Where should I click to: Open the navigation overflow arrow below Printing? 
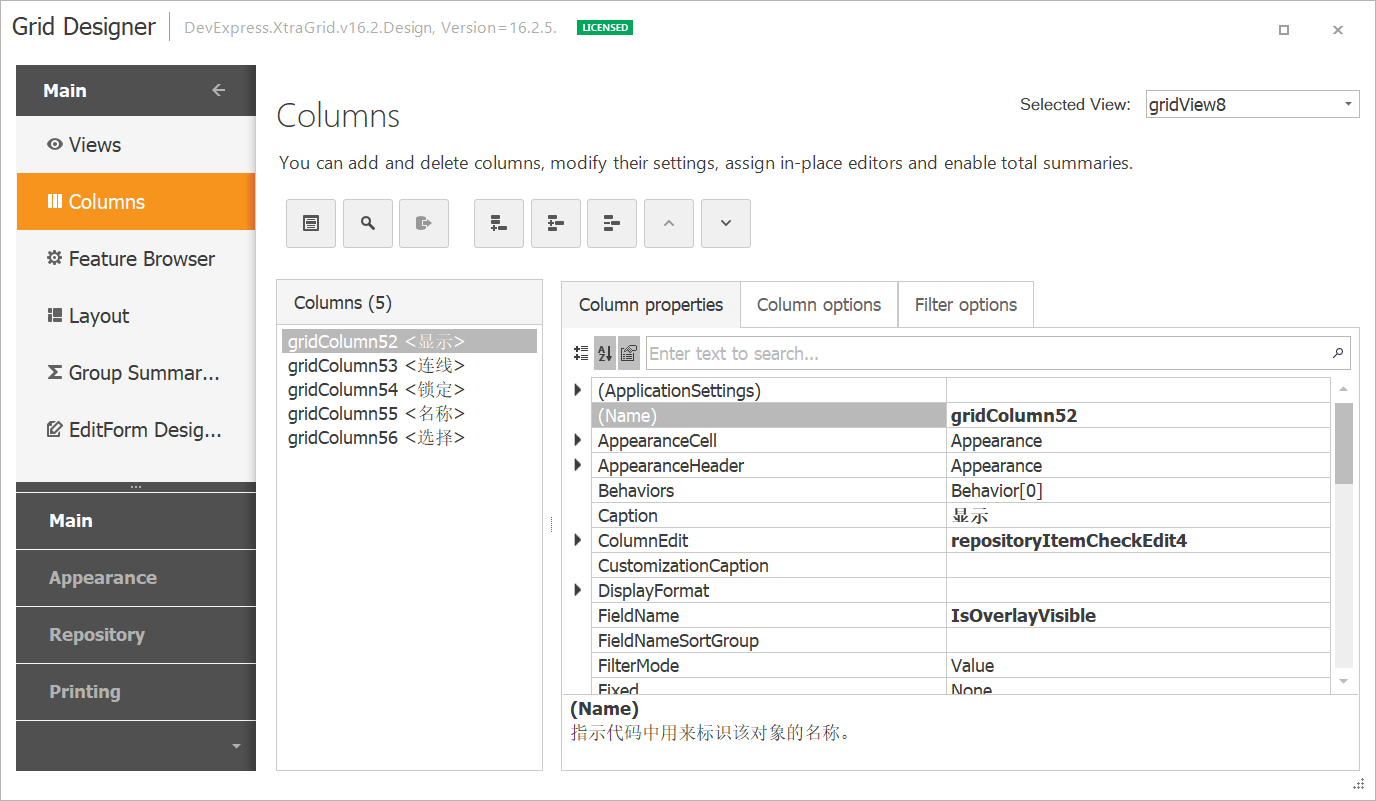click(x=236, y=746)
